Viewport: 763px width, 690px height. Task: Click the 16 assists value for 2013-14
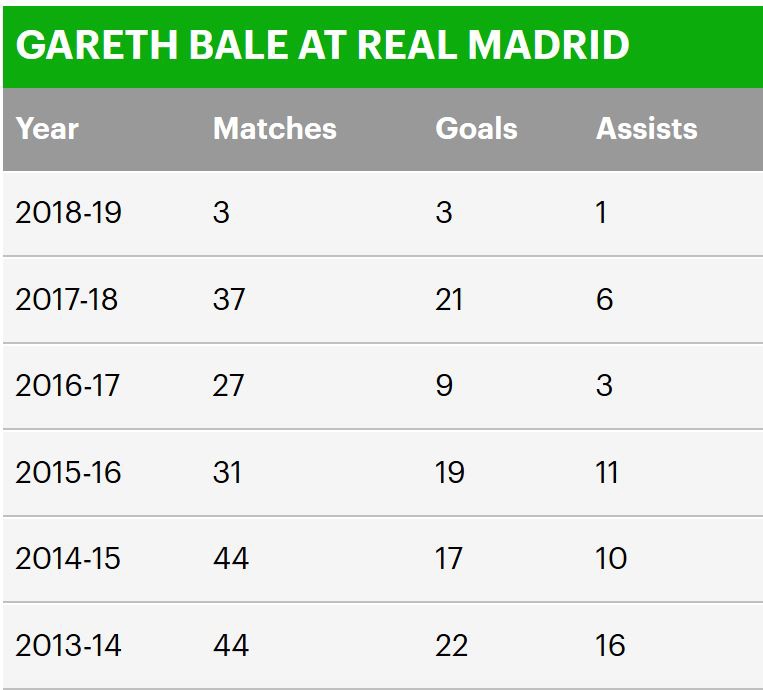click(x=611, y=645)
